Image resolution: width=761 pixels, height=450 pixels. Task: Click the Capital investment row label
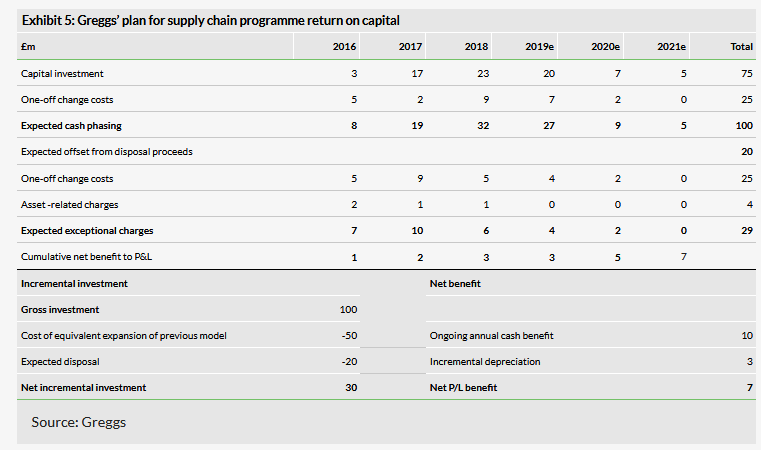tap(62, 73)
